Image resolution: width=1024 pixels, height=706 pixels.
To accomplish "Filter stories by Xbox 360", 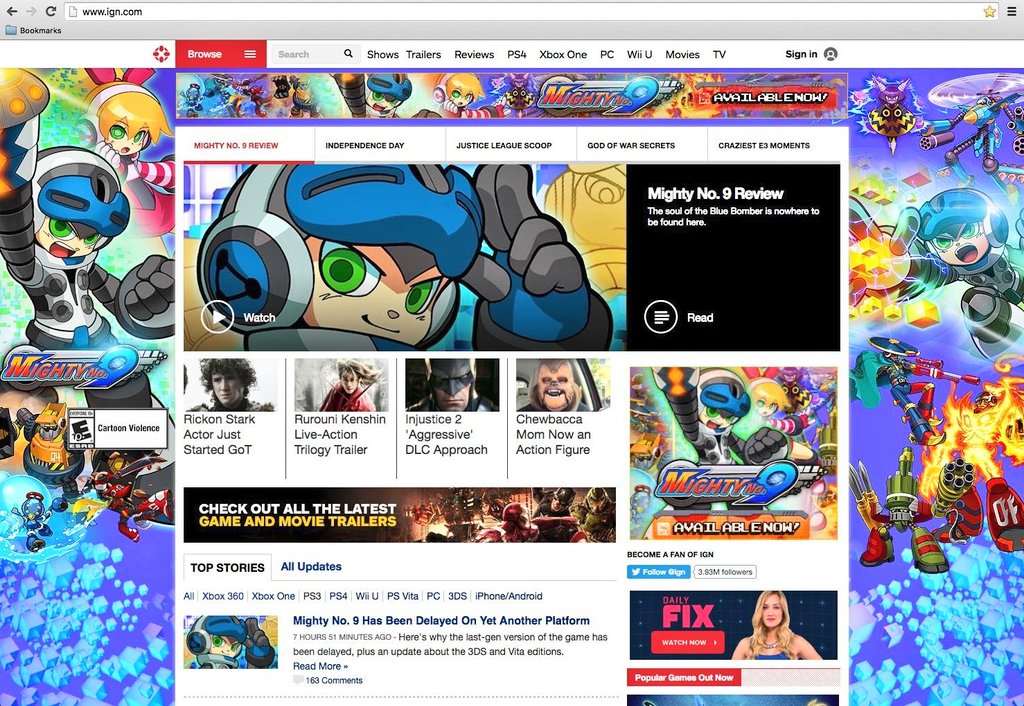I will click(223, 596).
